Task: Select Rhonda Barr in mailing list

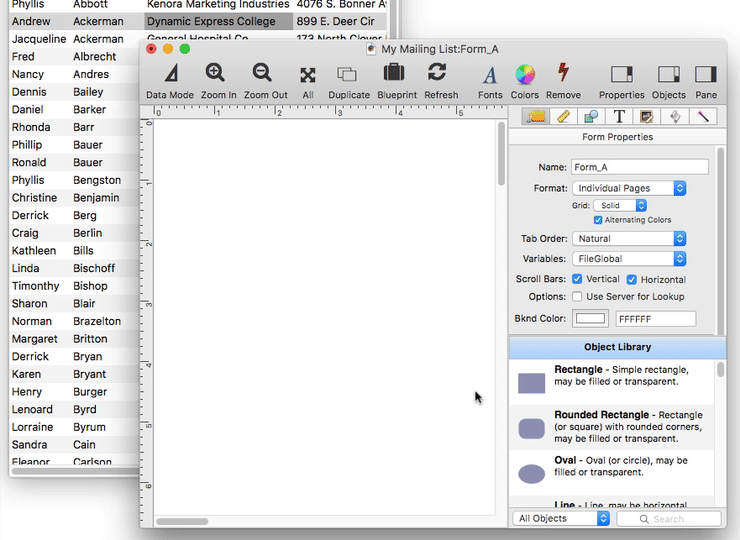Action: click(x=74, y=127)
